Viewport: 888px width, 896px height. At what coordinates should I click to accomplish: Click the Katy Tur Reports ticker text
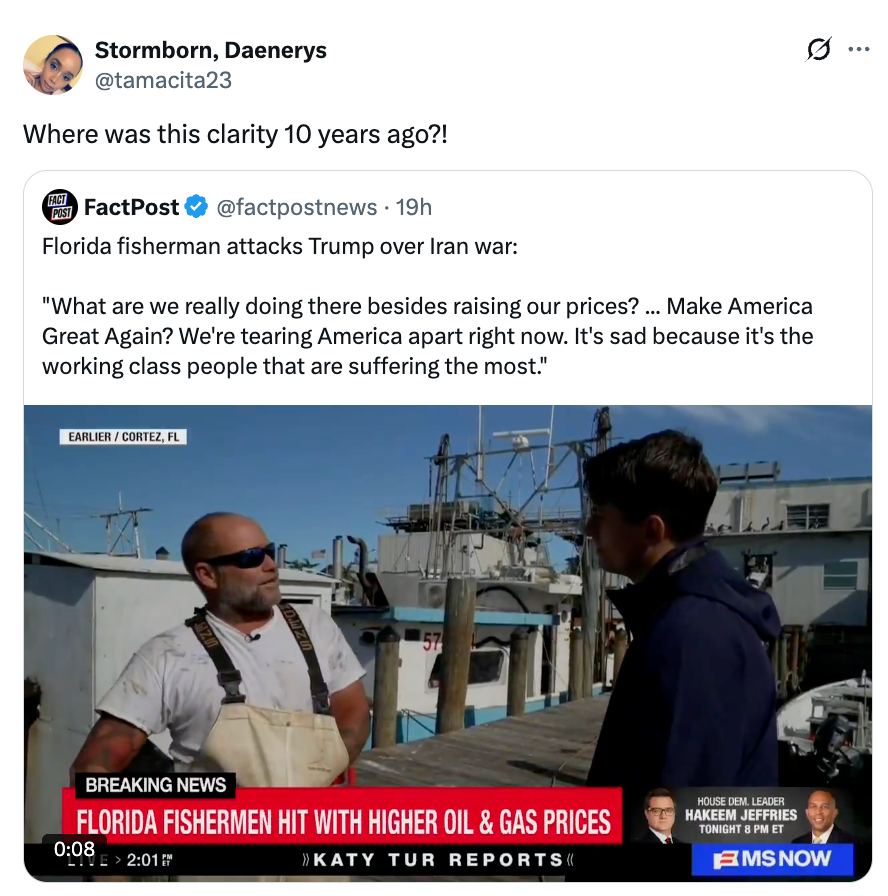pyautogui.click(x=439, y=859)
